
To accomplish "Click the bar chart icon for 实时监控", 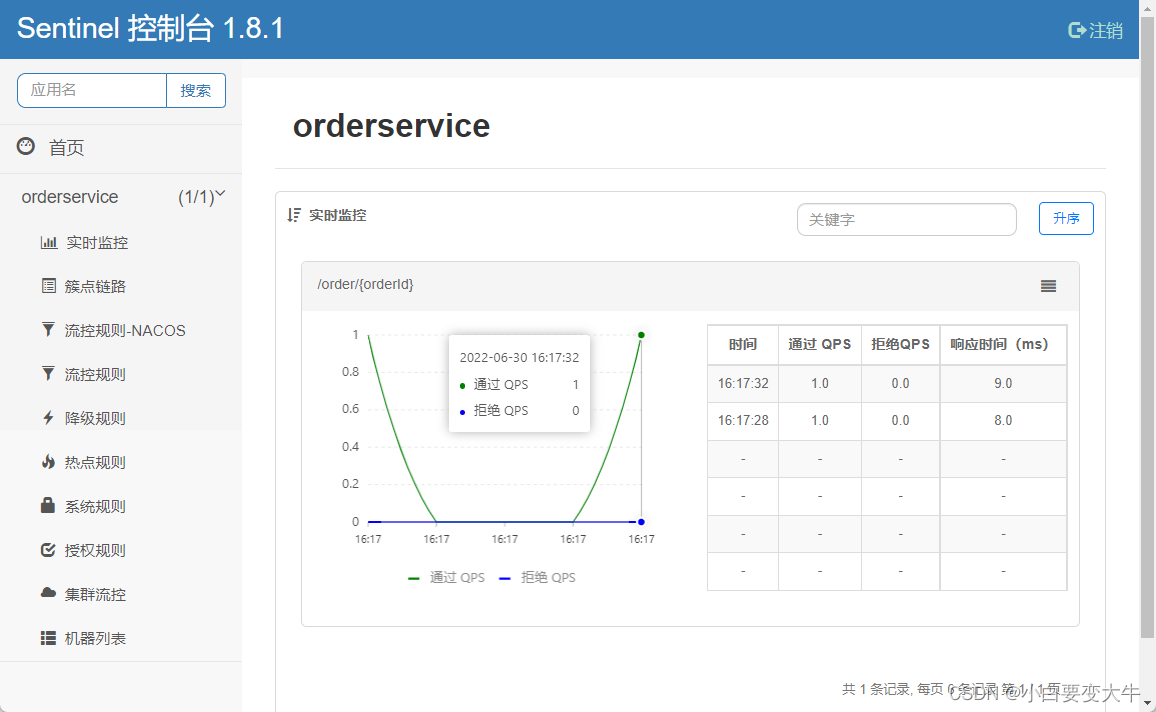I will [x=49, y=242].
